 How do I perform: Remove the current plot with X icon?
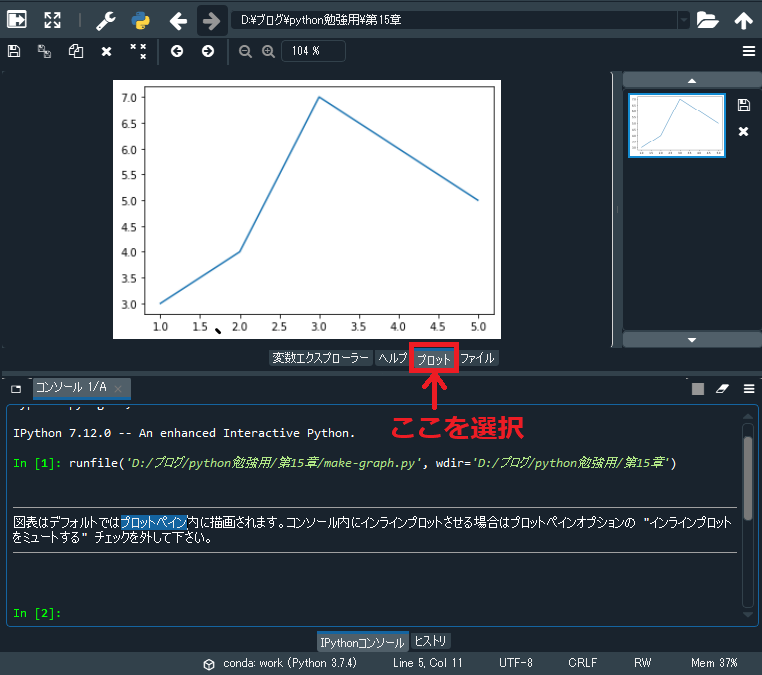pos(106,52)
